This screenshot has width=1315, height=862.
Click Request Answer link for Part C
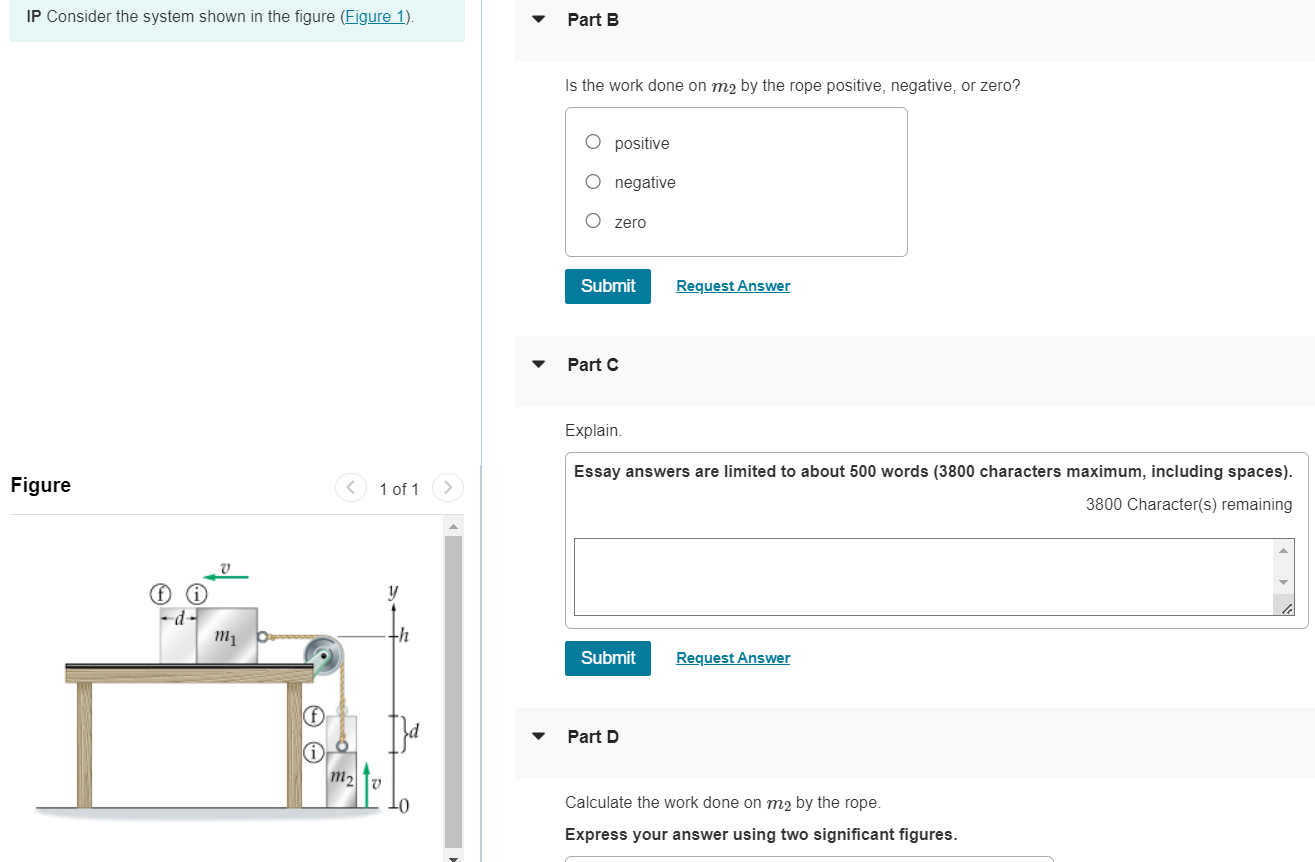pos(733,658)
